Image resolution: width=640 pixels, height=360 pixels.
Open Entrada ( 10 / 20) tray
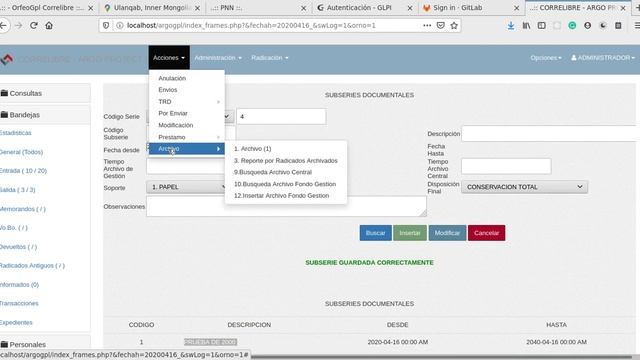(23, 171)
